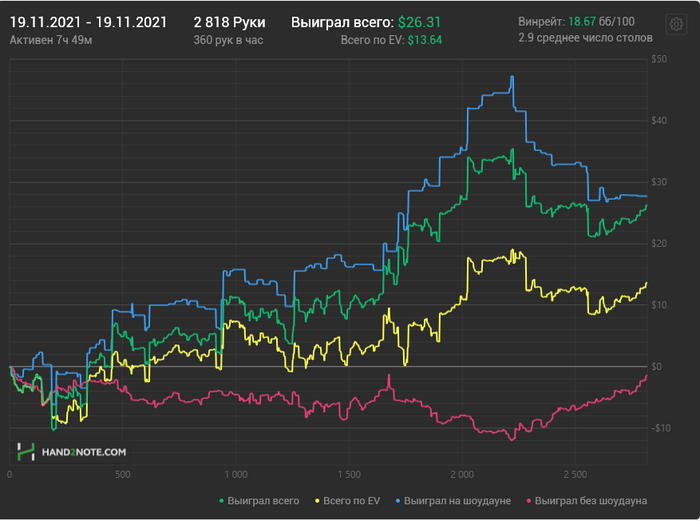The width and height of the screenshot is (700, 521).
Task: Click the '$10' y-axis label
Action: coord(659,305)
